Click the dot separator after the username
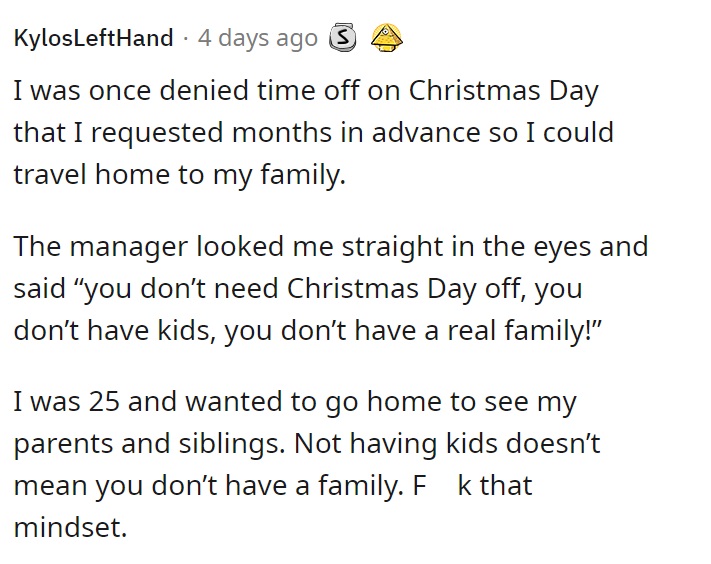The height and width of the screenshot is (564, 711). pos(185,39)
